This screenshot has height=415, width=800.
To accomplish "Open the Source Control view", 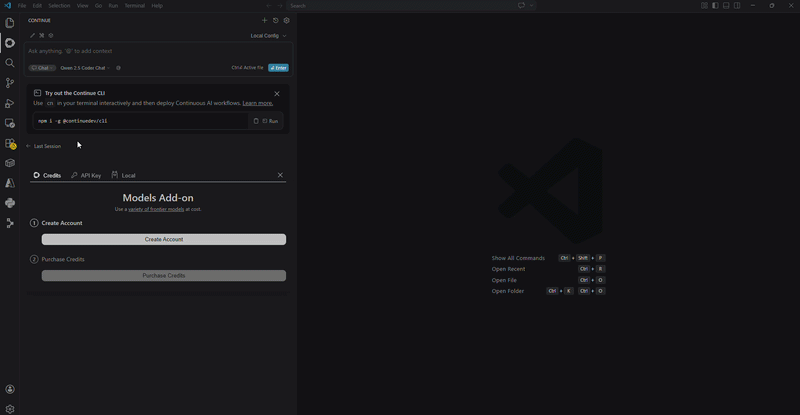I will click(10, 83).
